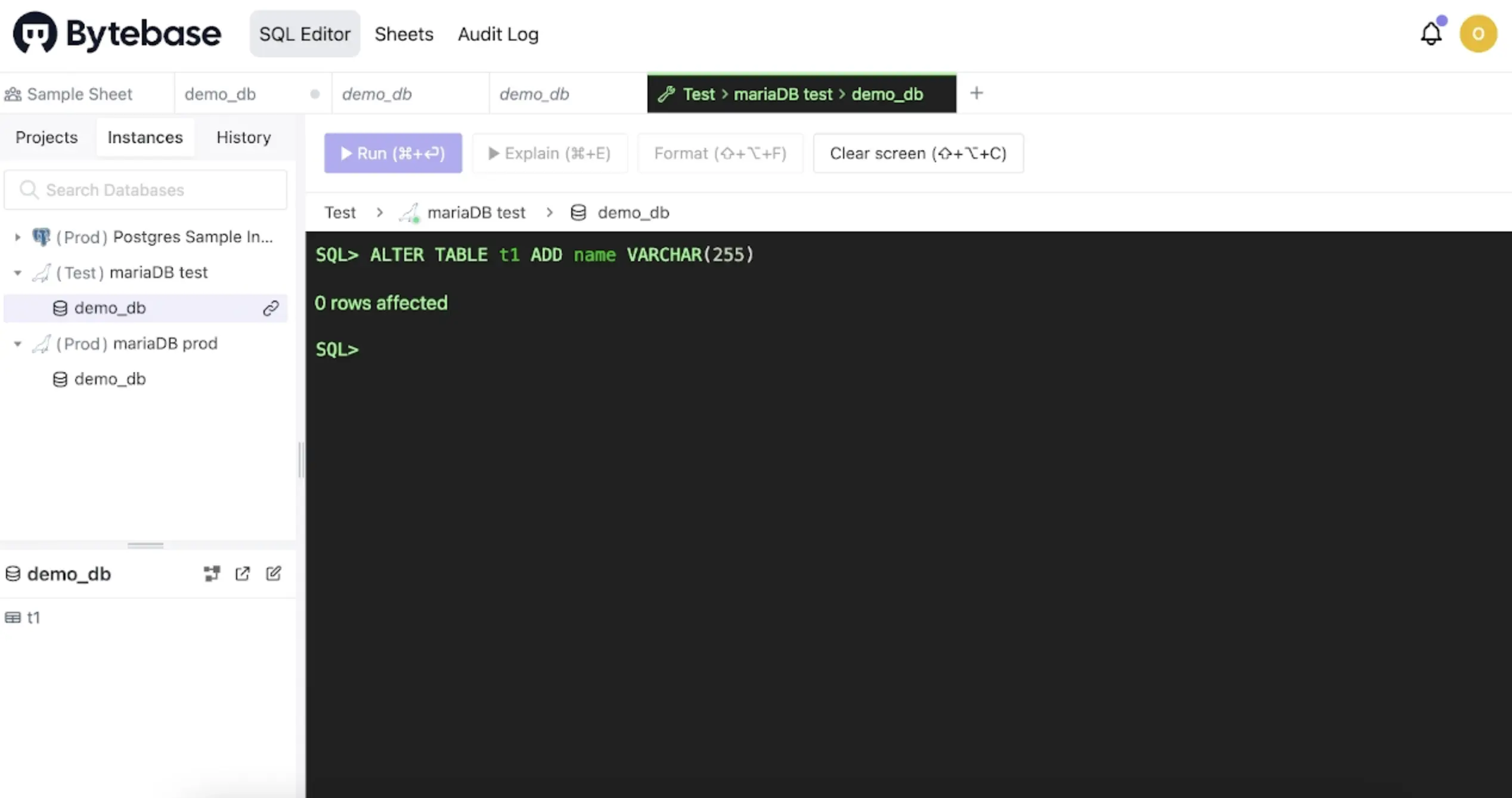This screenshot has height=798, width=1512.
Task: Click the horizontal panel divider handle above demo_db
Action: coord(145,545)
